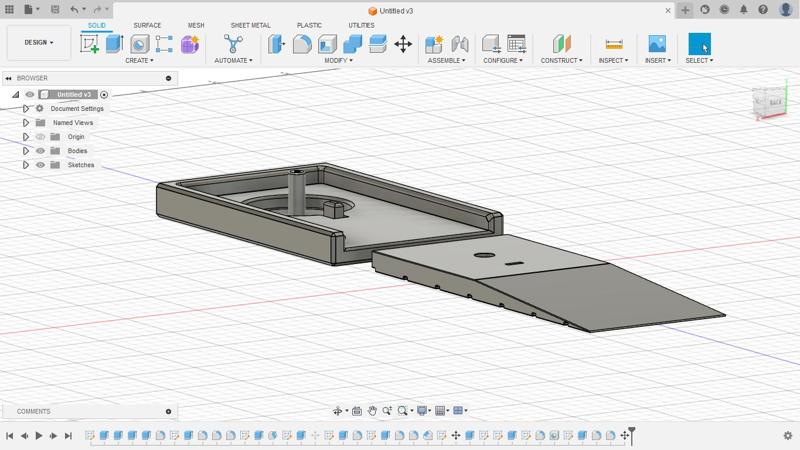The width and height of the screenshot is (800, 450).
Task: Expand the Document Settings tree node
Action: coord(27,109)
